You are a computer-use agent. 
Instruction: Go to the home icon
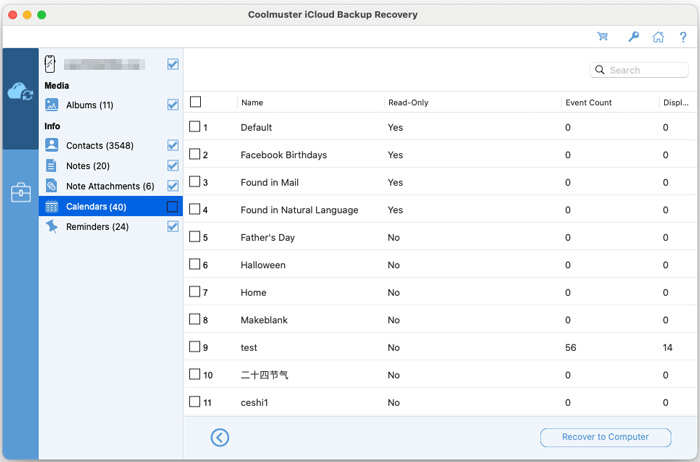[x=658, y=37]
